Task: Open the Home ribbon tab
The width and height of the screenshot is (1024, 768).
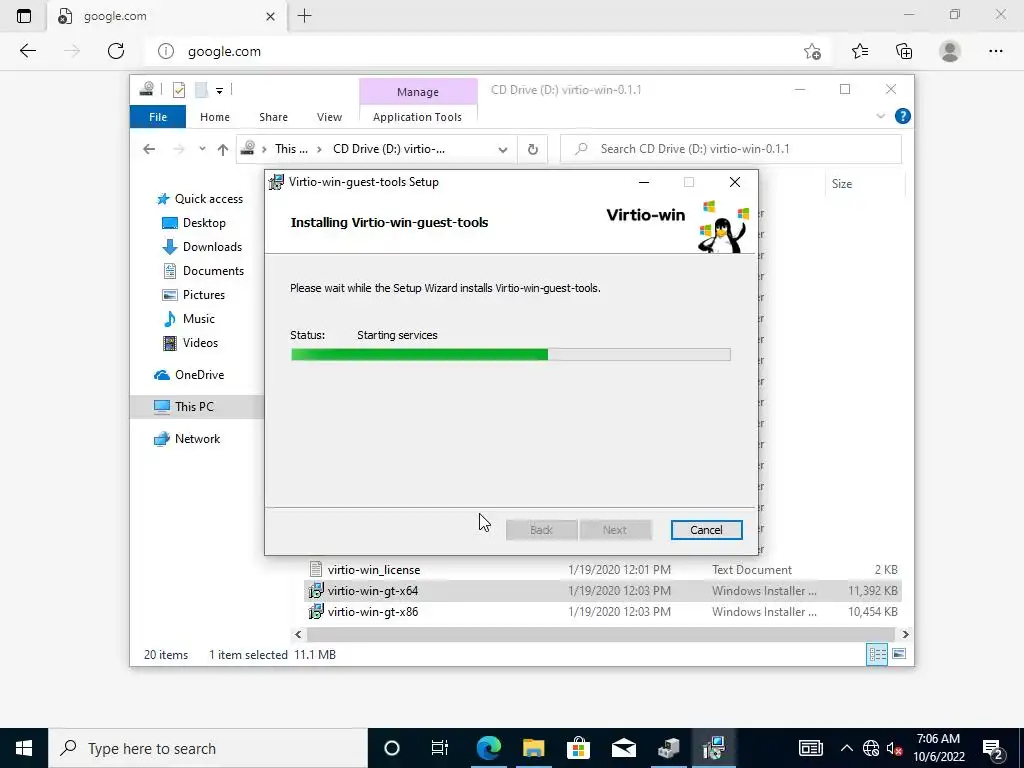Action: click(215, 117)
